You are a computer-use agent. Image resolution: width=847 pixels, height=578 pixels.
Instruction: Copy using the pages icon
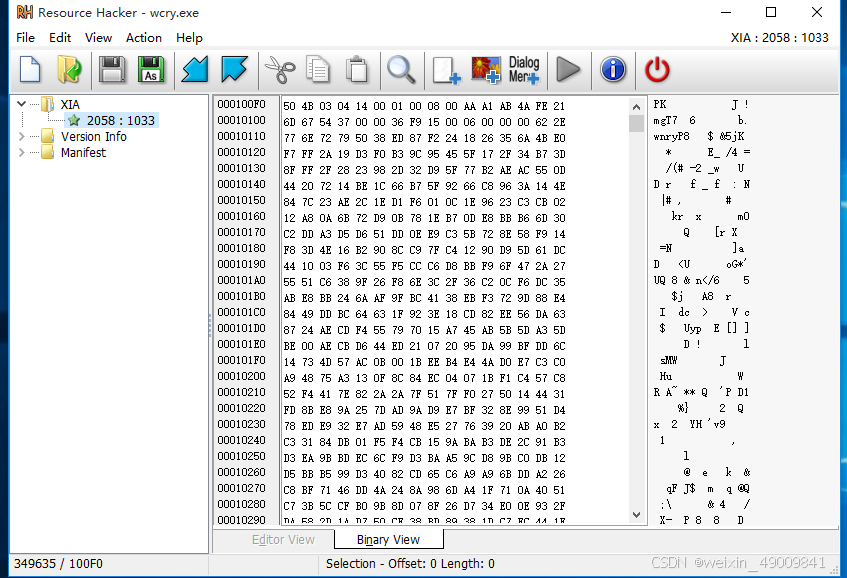(x=318, y=70)
